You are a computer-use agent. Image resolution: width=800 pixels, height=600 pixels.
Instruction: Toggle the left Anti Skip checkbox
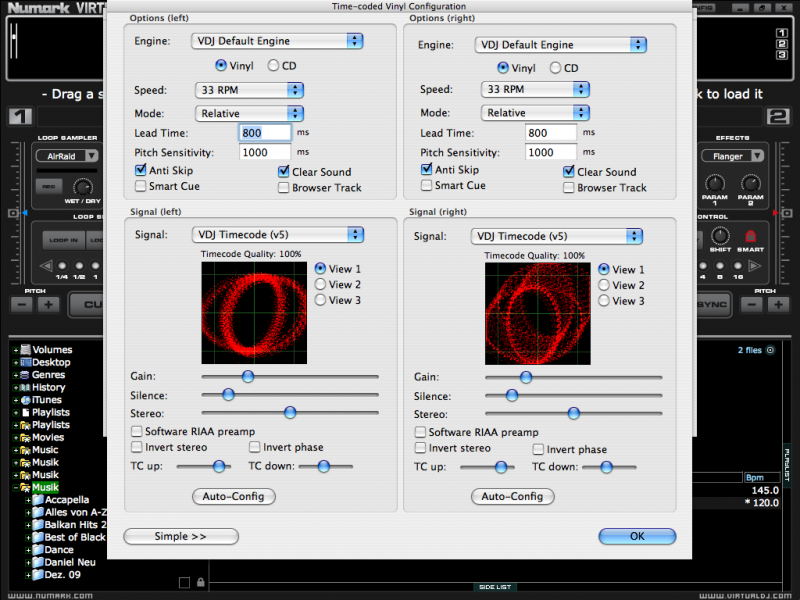pyautogui.click(x=140, y=170)
